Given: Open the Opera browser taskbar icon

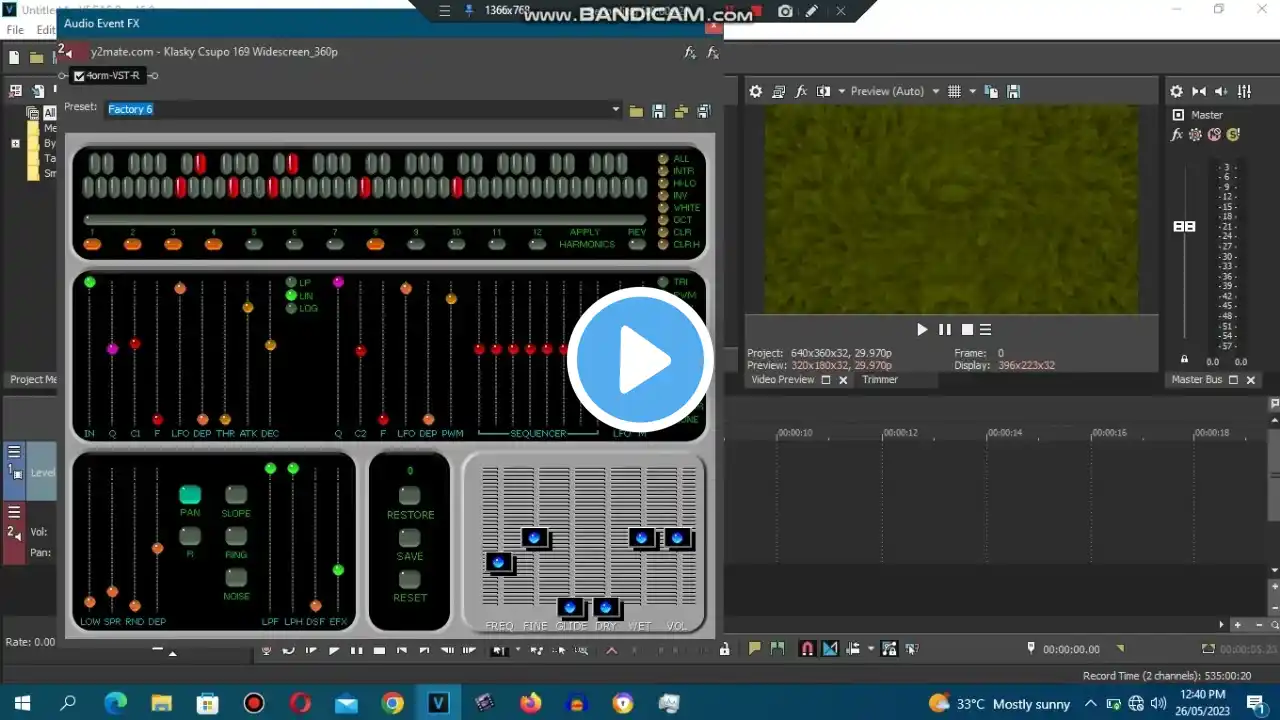Looking at the screenshot, I should point(300,703).
